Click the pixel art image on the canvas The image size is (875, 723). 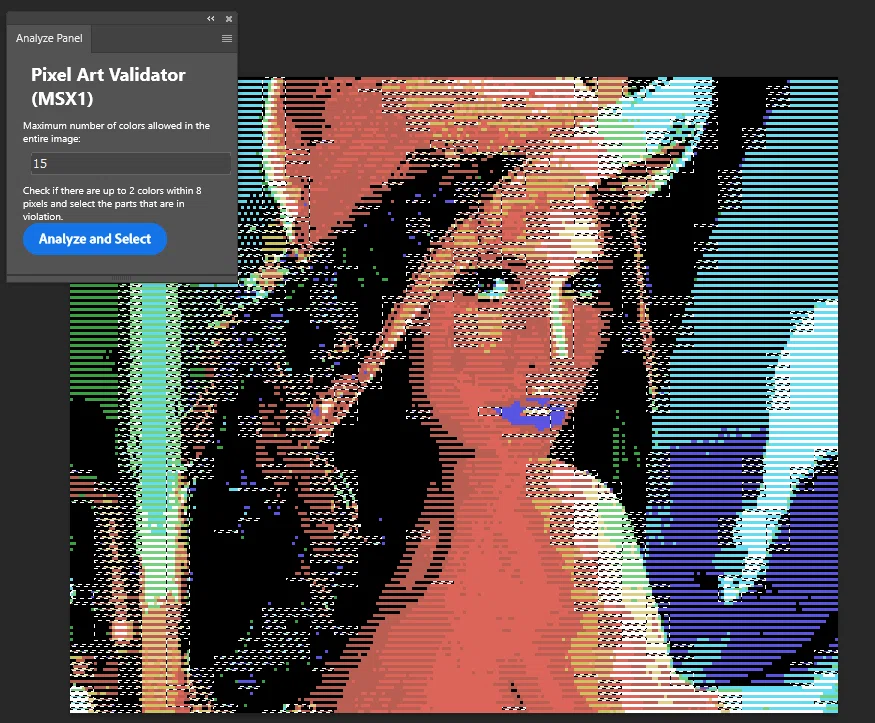[454, 395]
